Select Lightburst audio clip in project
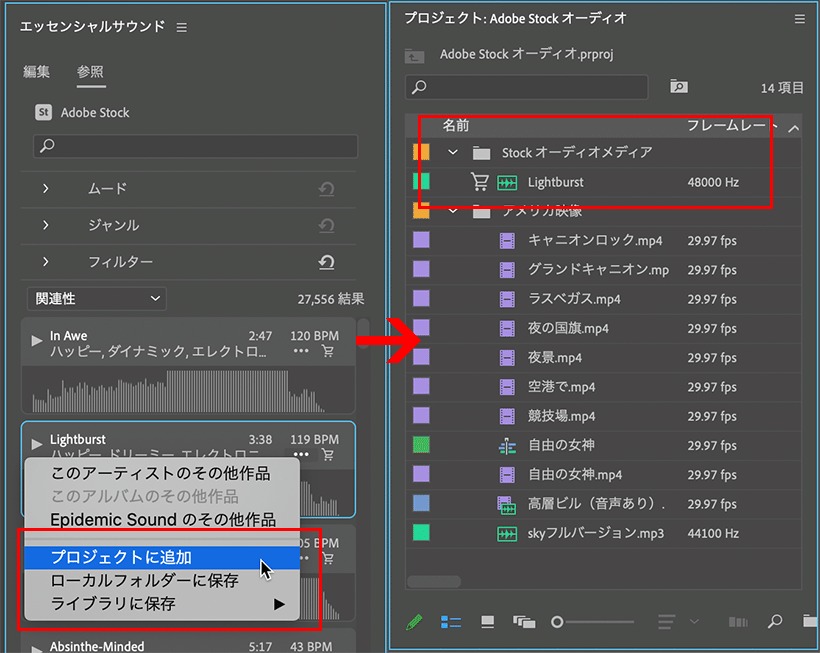The height and width of the screenshot is (653, 820). 555,182
